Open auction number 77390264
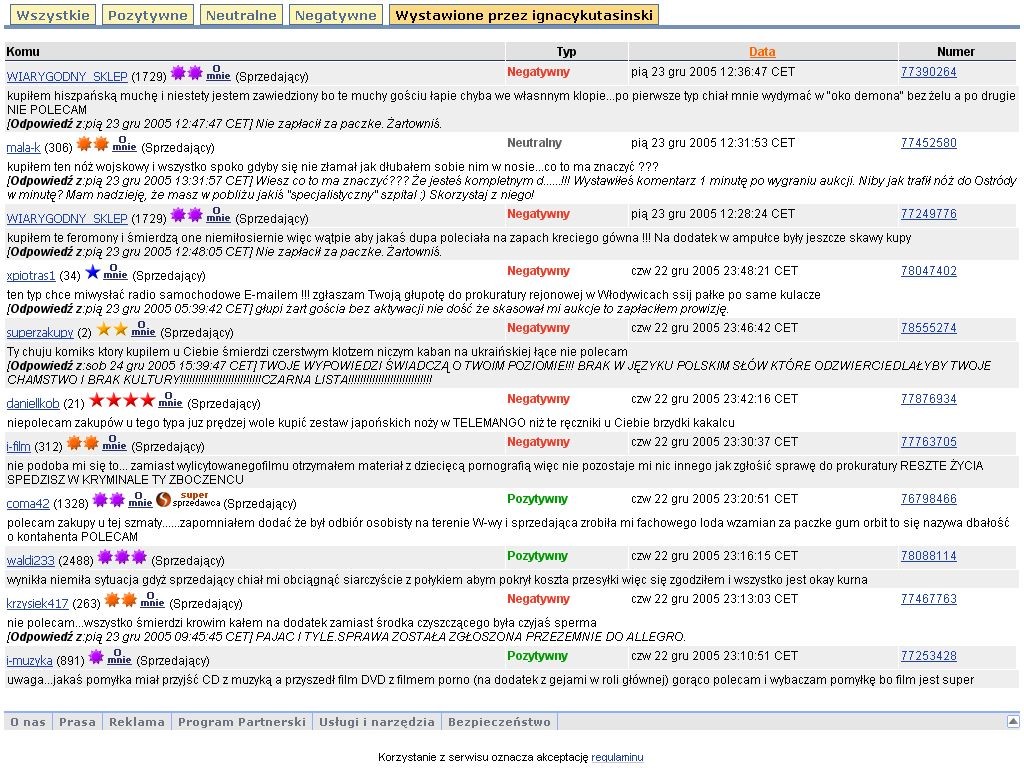 pos(928,72)
